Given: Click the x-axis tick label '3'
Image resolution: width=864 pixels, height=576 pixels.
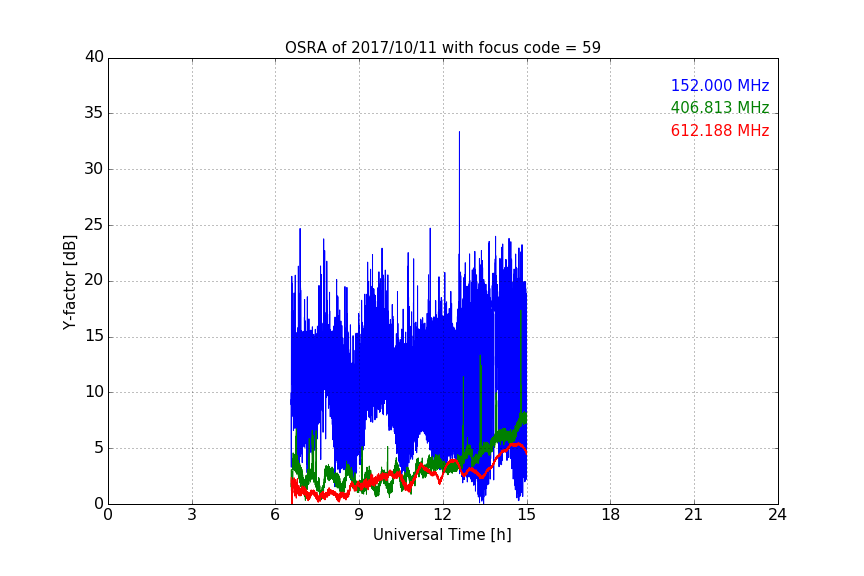Looking at the screenshot, I should 192,515.
